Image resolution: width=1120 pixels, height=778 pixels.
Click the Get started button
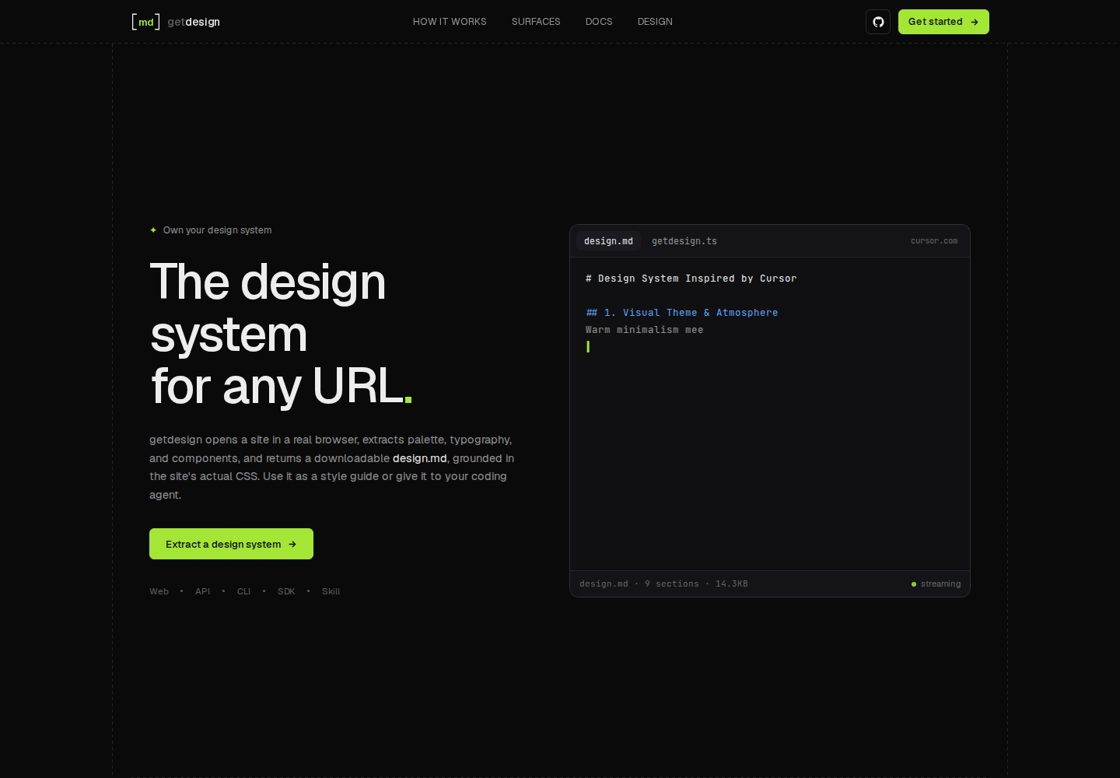coord(944,21)
